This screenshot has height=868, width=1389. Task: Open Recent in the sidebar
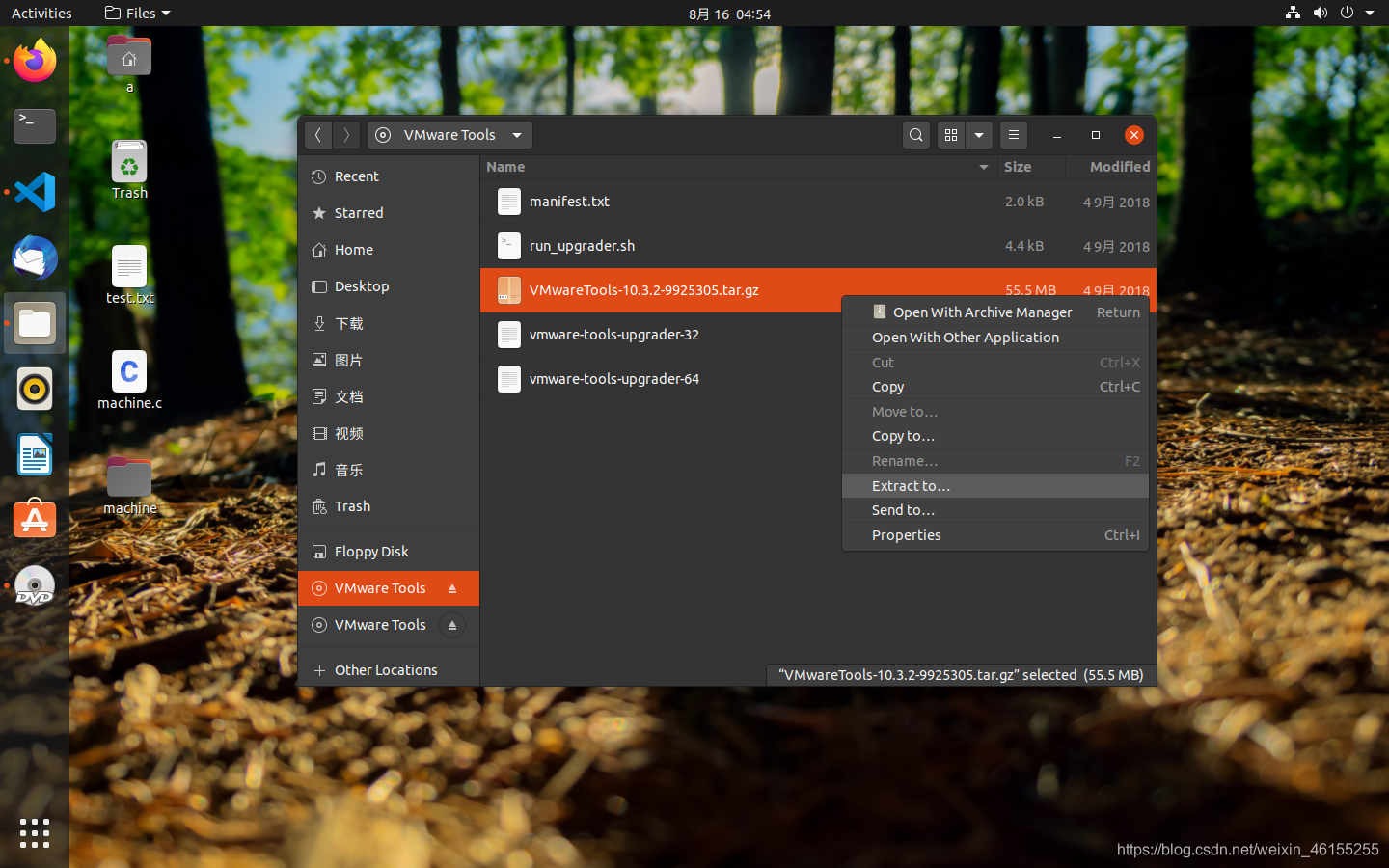tap(389, 176)
